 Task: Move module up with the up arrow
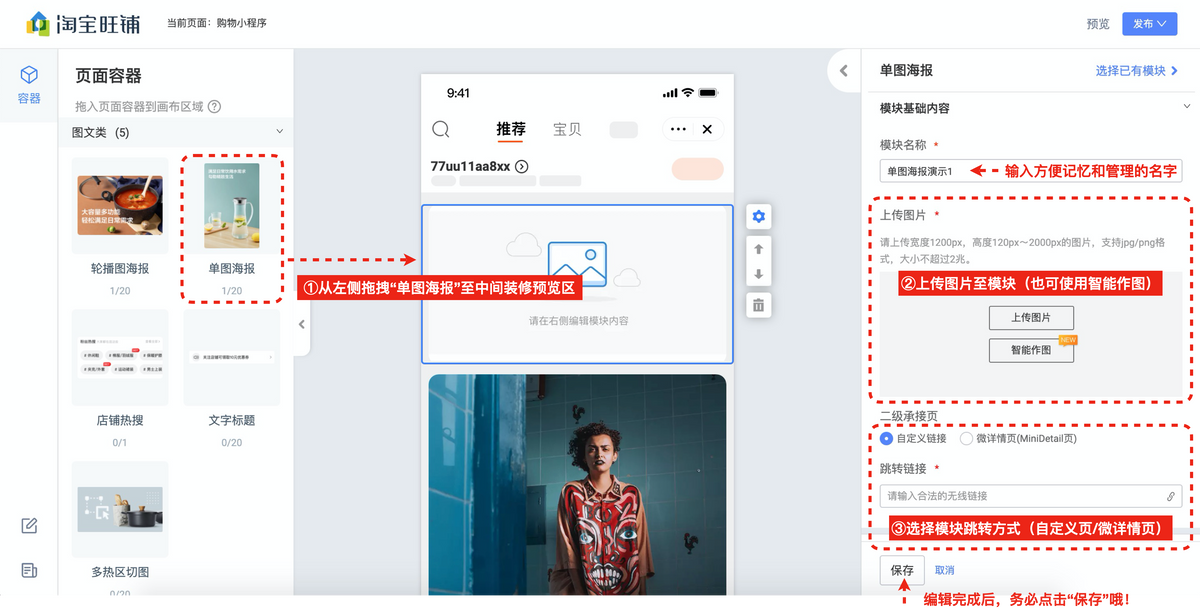[758, 248]
